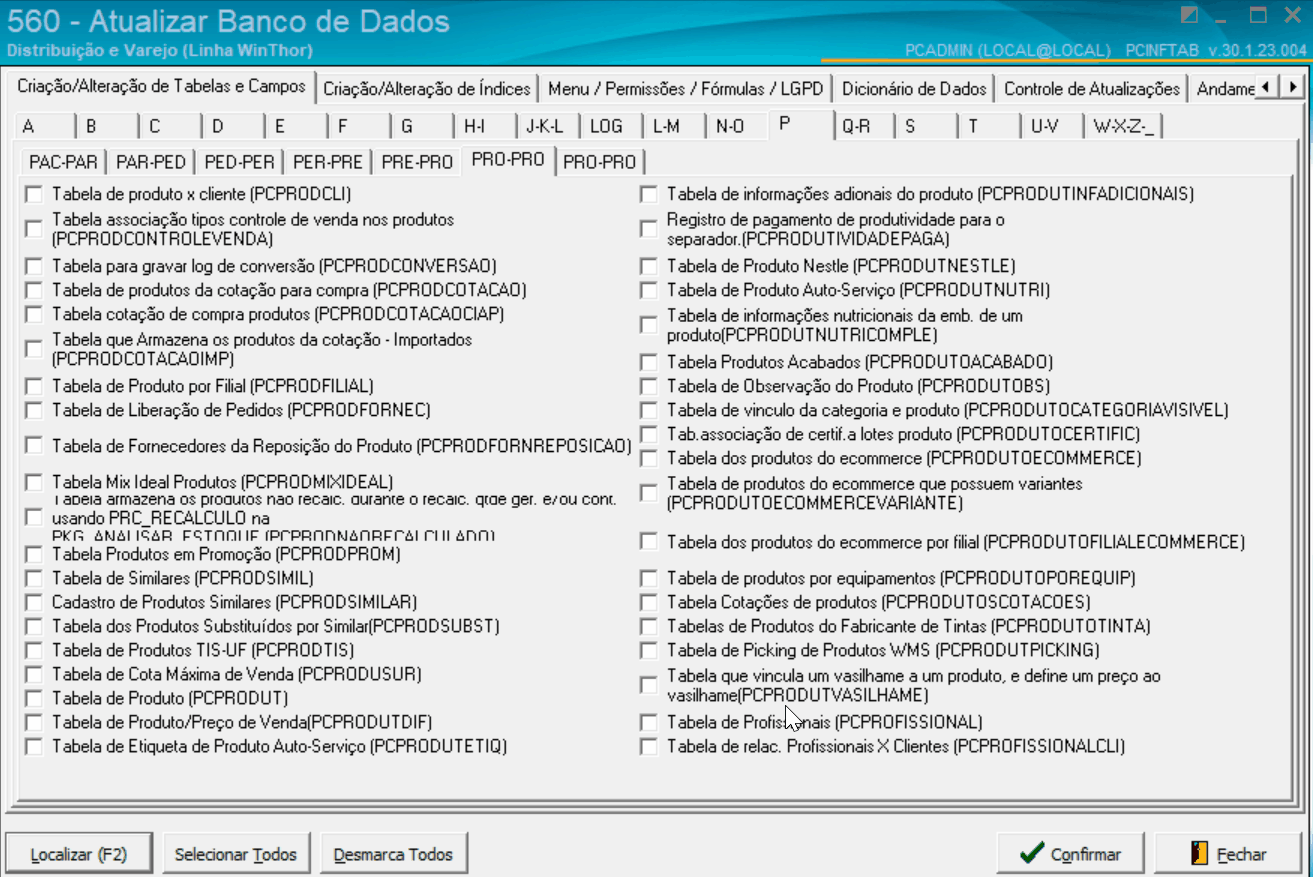Switch to Menu / Permissões / Fórmulas / LGPD tab

(x=686, y=89)
